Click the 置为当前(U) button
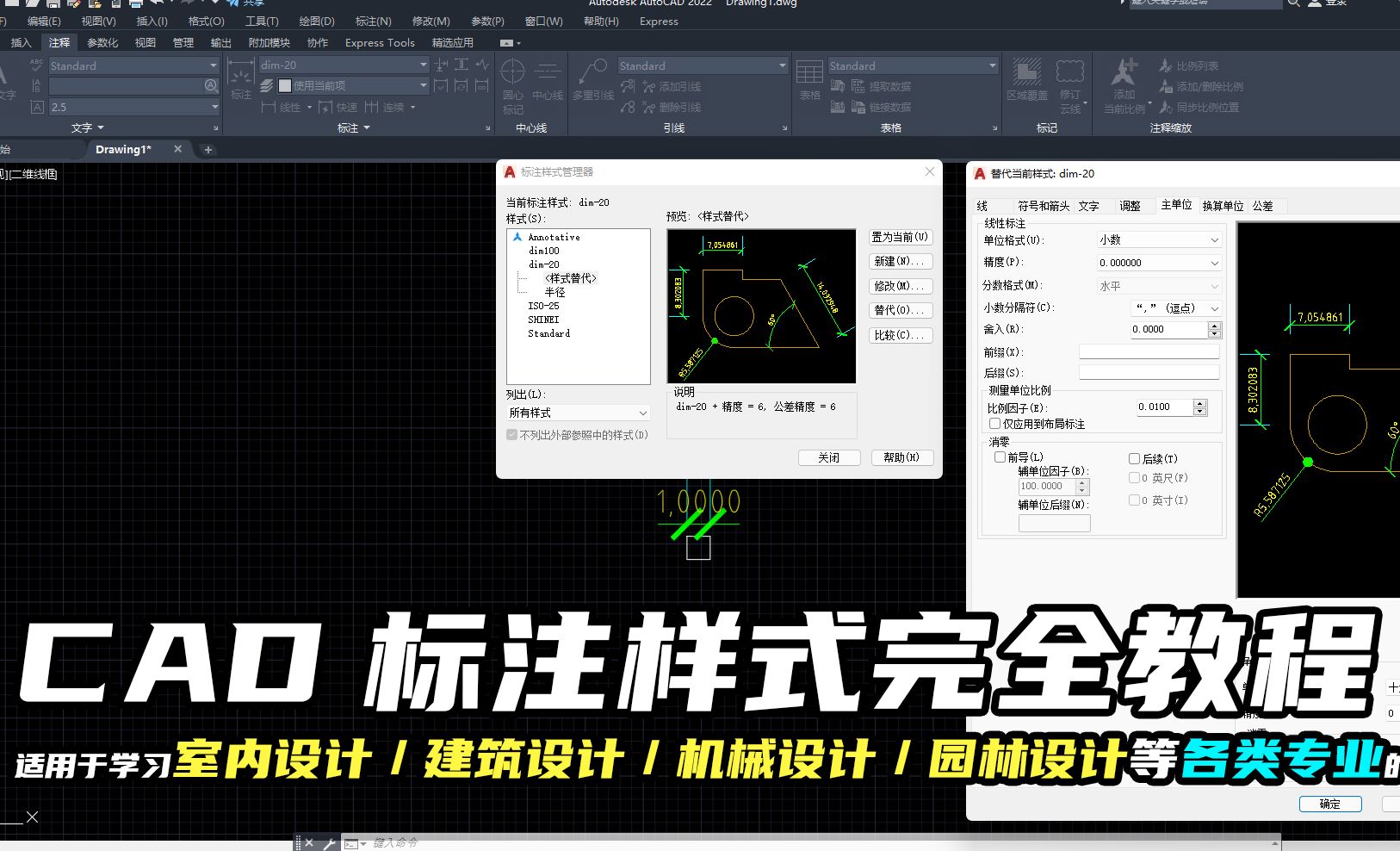Screen dimensions: 1400x851 tap(900, 237)
